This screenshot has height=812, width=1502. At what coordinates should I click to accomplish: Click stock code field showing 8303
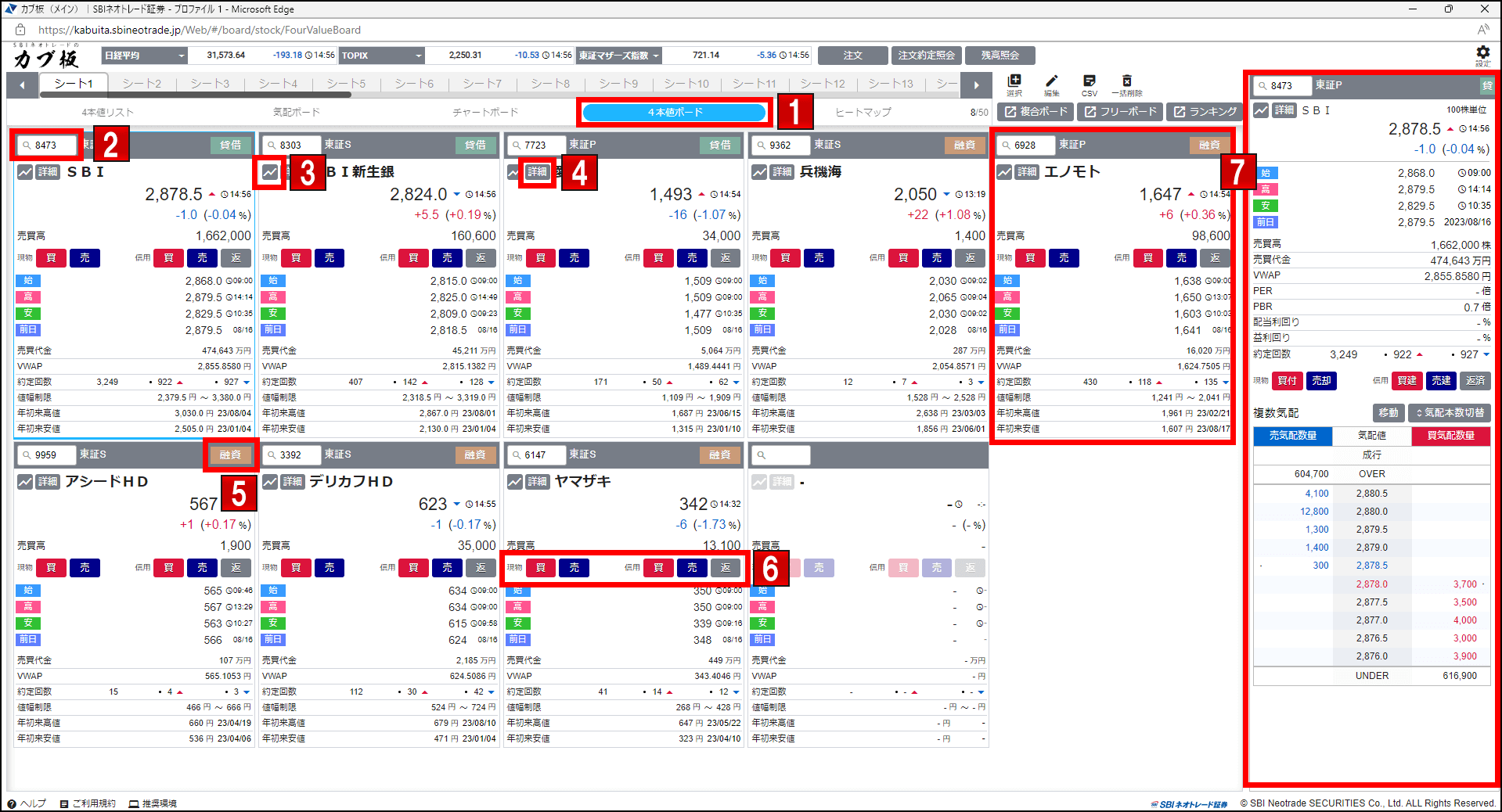click(x=292, y=145)
